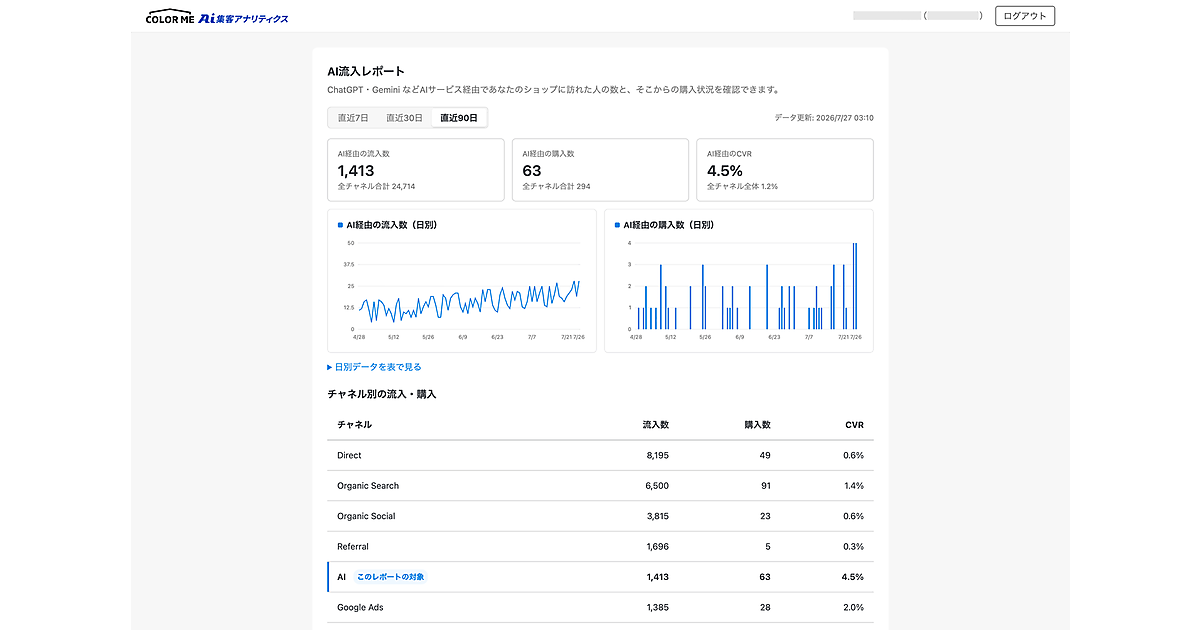Viewport: 1200px width, 630px height.
Task: Click the 購入数 column header
Action: [758, 425]
